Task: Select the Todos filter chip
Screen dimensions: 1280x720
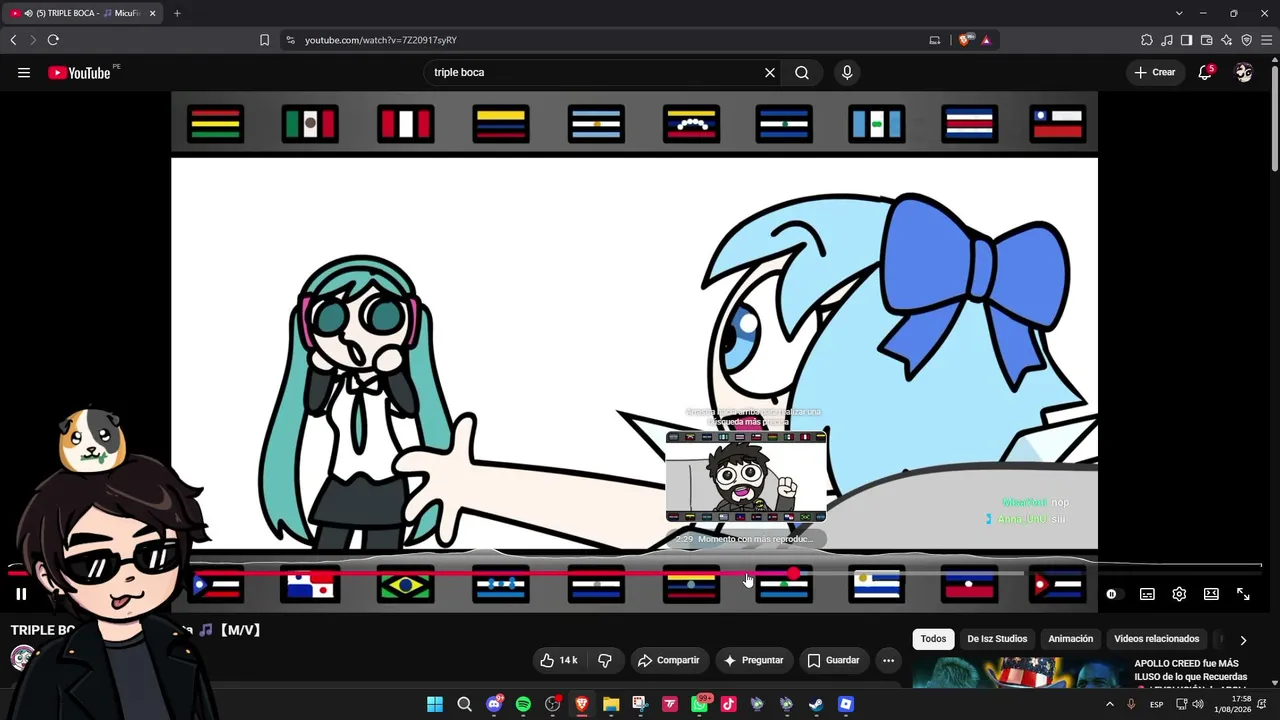Action: pyautogui.click(x=933, y=639)
